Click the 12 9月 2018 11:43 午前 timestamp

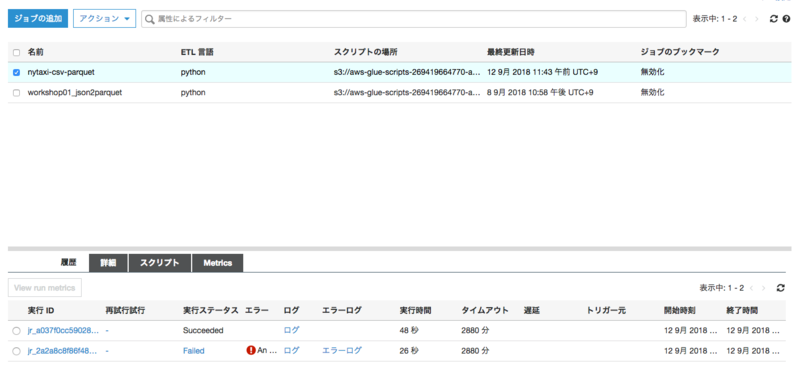click(542, 72)
